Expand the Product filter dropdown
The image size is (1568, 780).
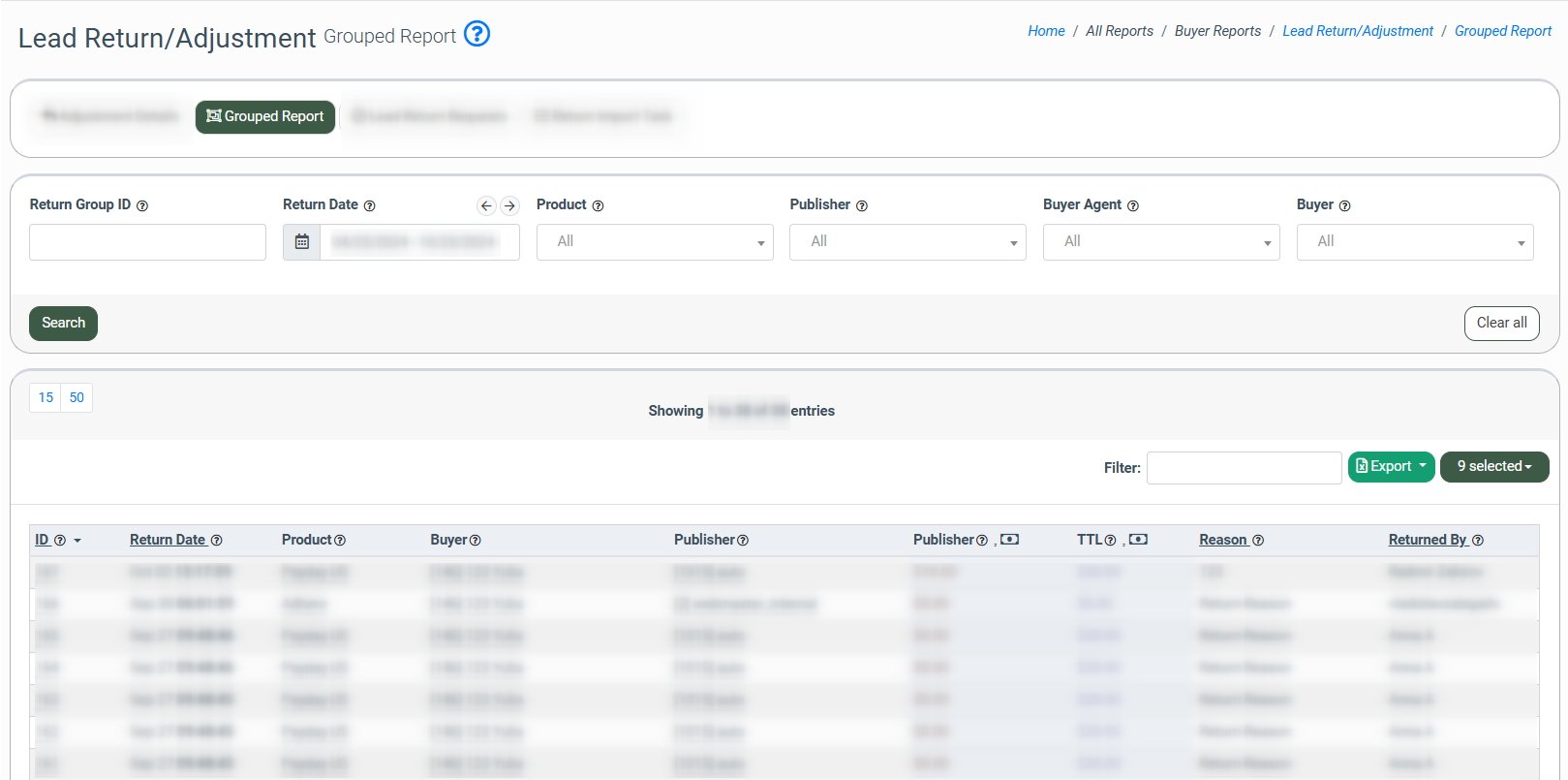(x=655, y=242)
